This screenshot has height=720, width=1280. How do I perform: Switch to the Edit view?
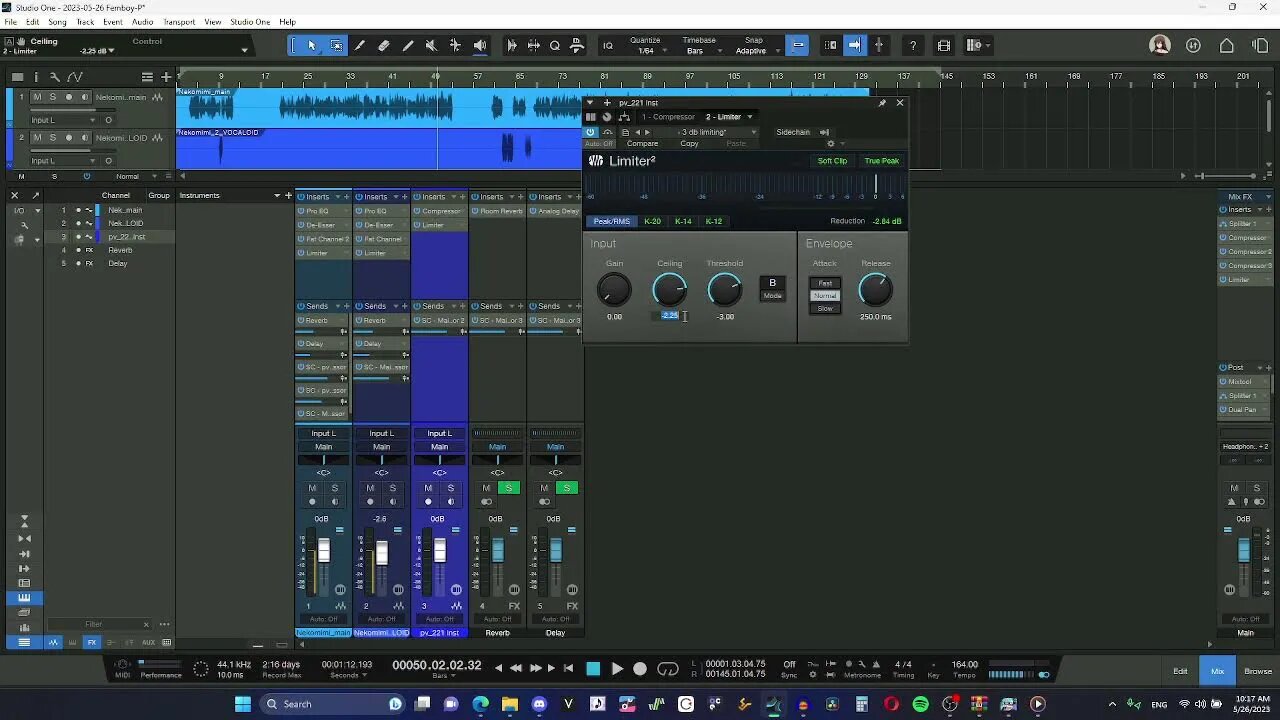click(x=1180, y=671)
